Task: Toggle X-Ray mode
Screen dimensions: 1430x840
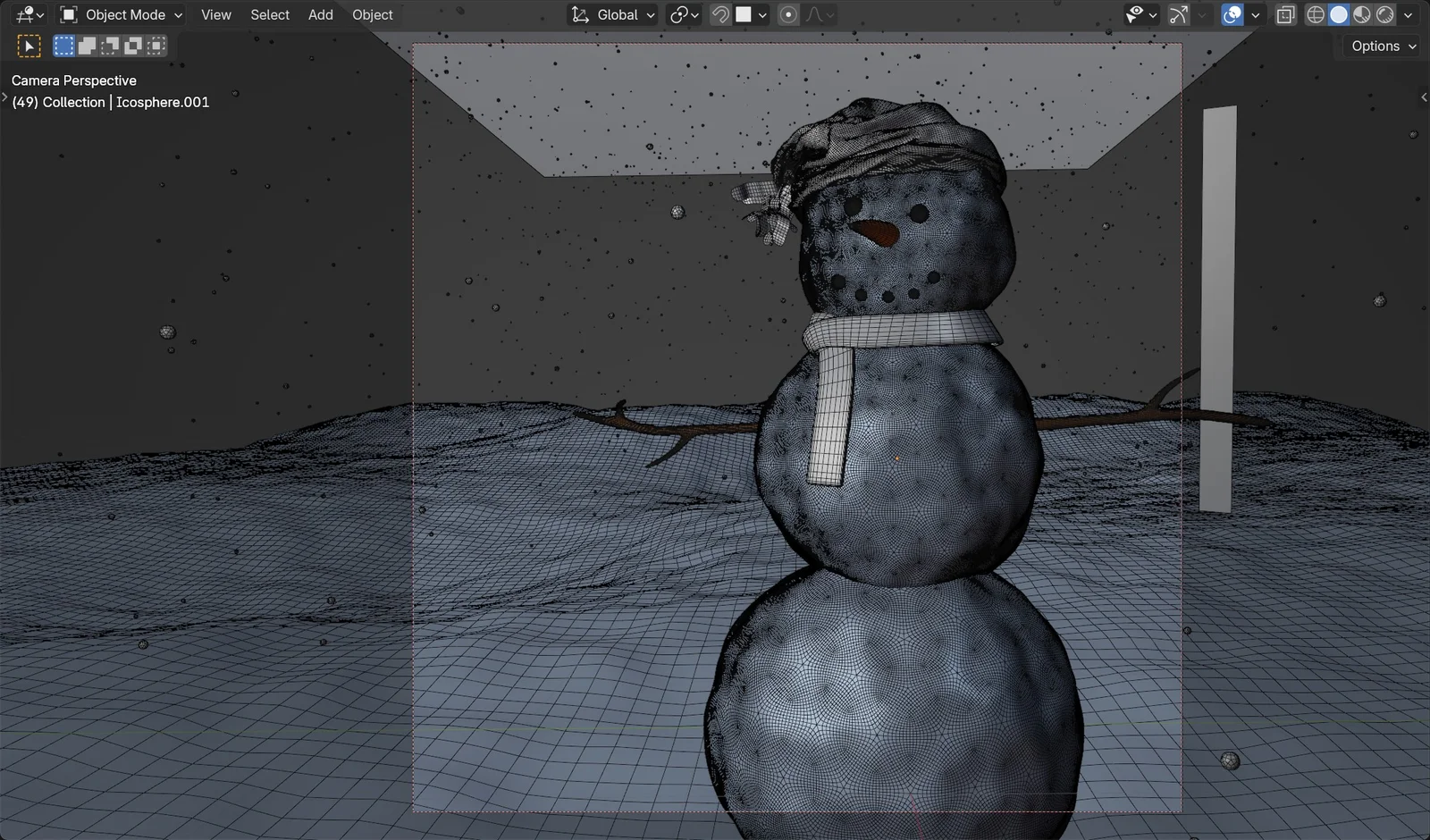Action: [1285, 14]
